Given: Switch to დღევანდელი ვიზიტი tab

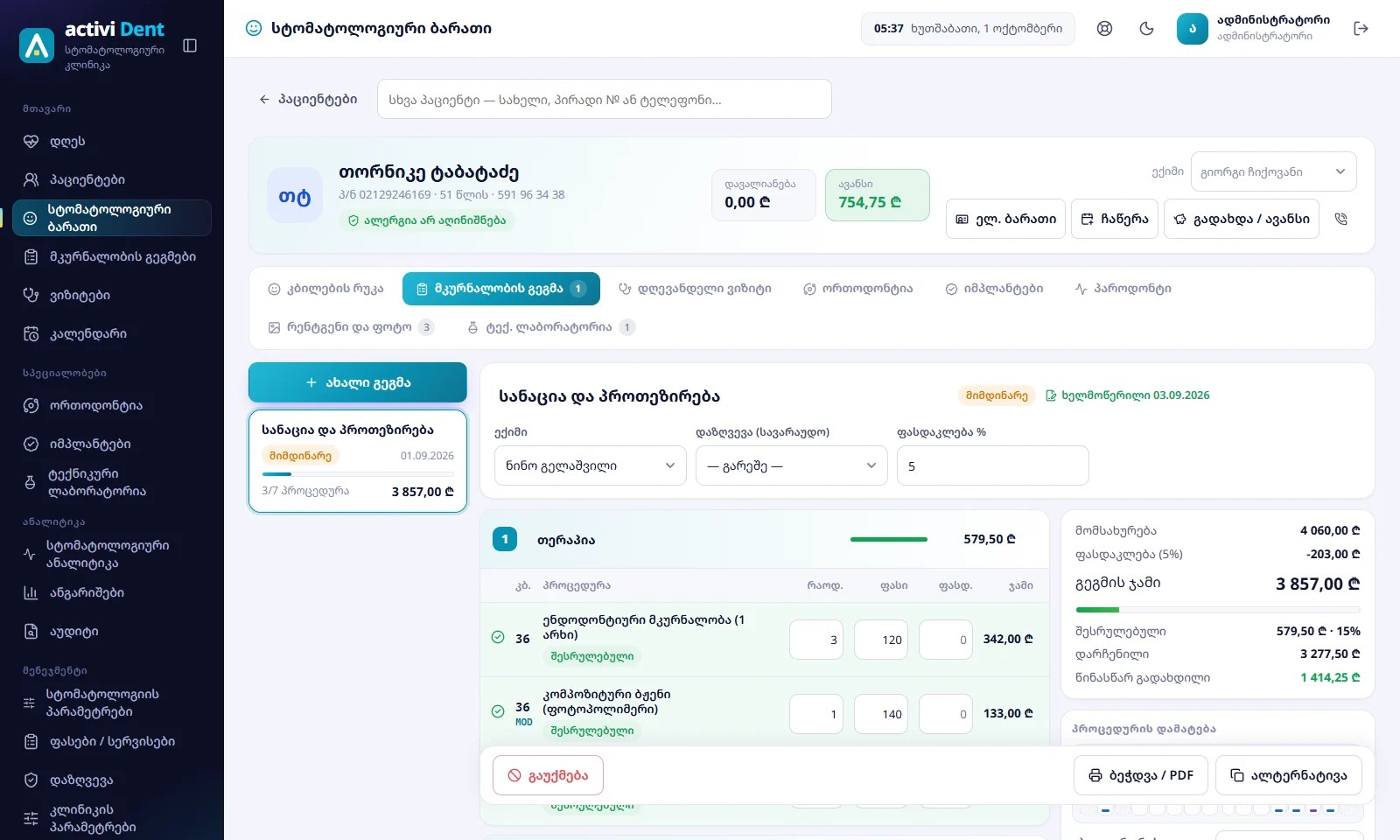Looking at the screenshot, I should [x=695, y=289].
